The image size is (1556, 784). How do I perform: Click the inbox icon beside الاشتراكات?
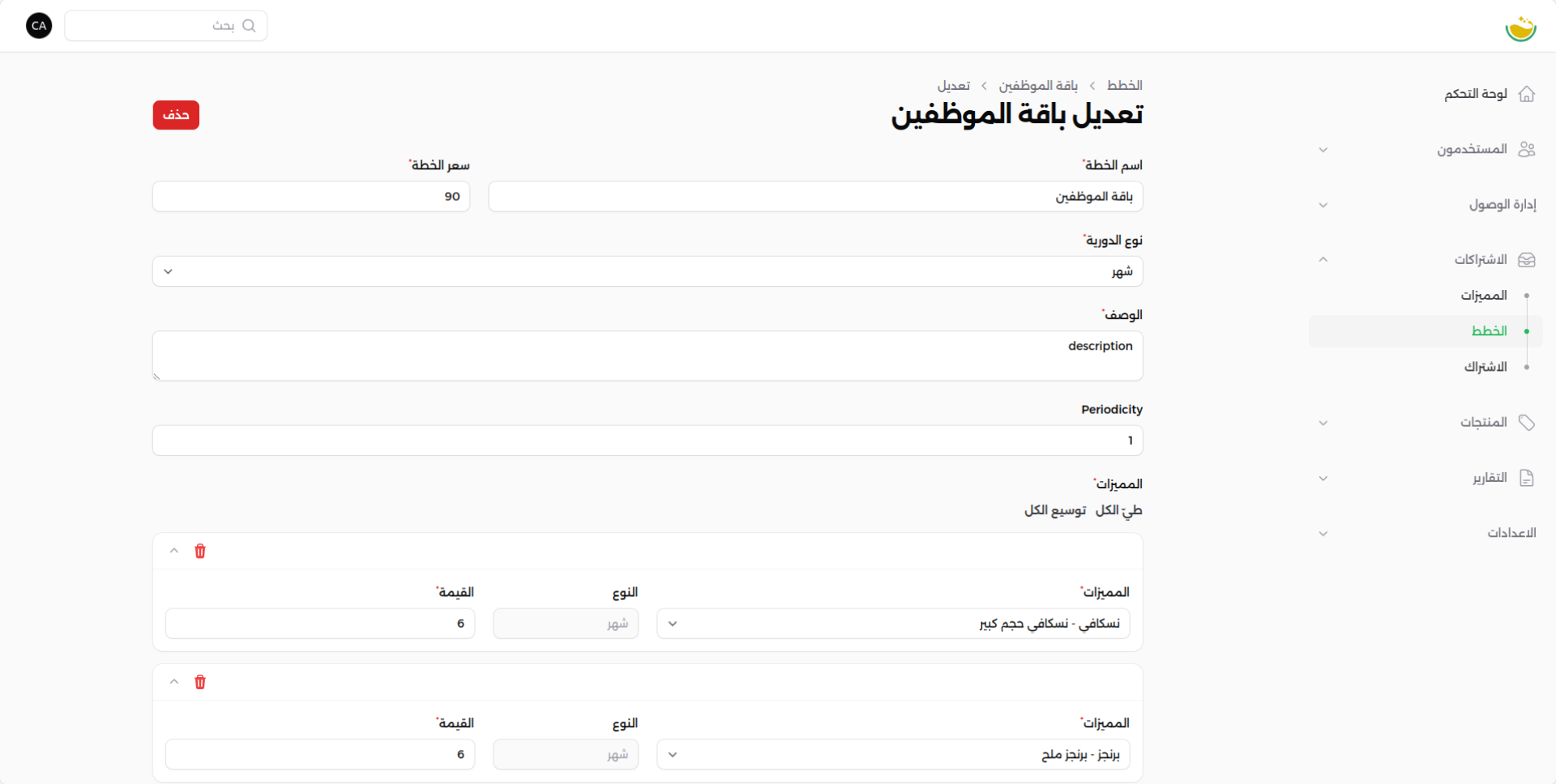(x=1527, y=260)
